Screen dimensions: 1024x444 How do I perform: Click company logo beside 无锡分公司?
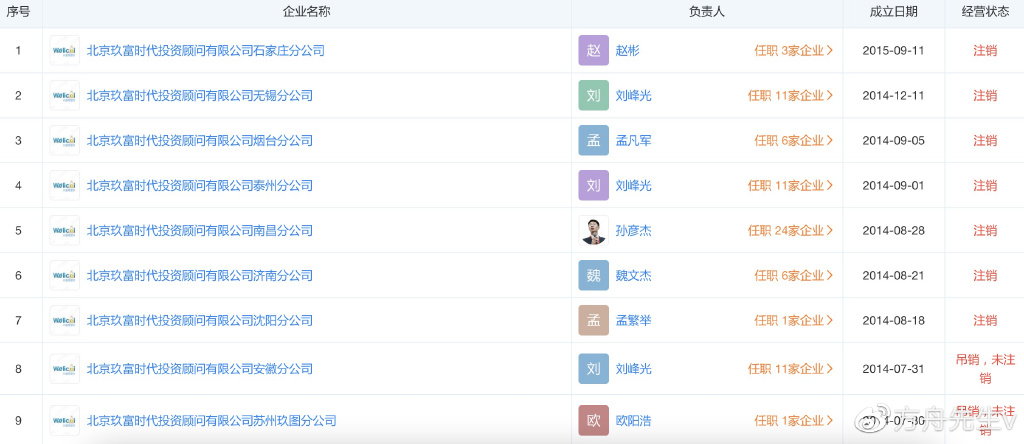pos(65,95)
